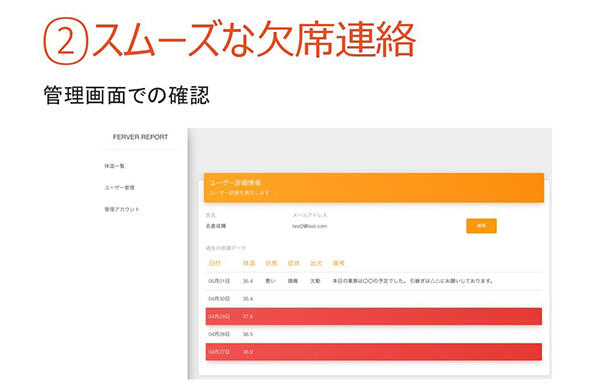Select the 37.8 temperature in the red row
Screen dimensions: 600x389
(x=248, y=317)
